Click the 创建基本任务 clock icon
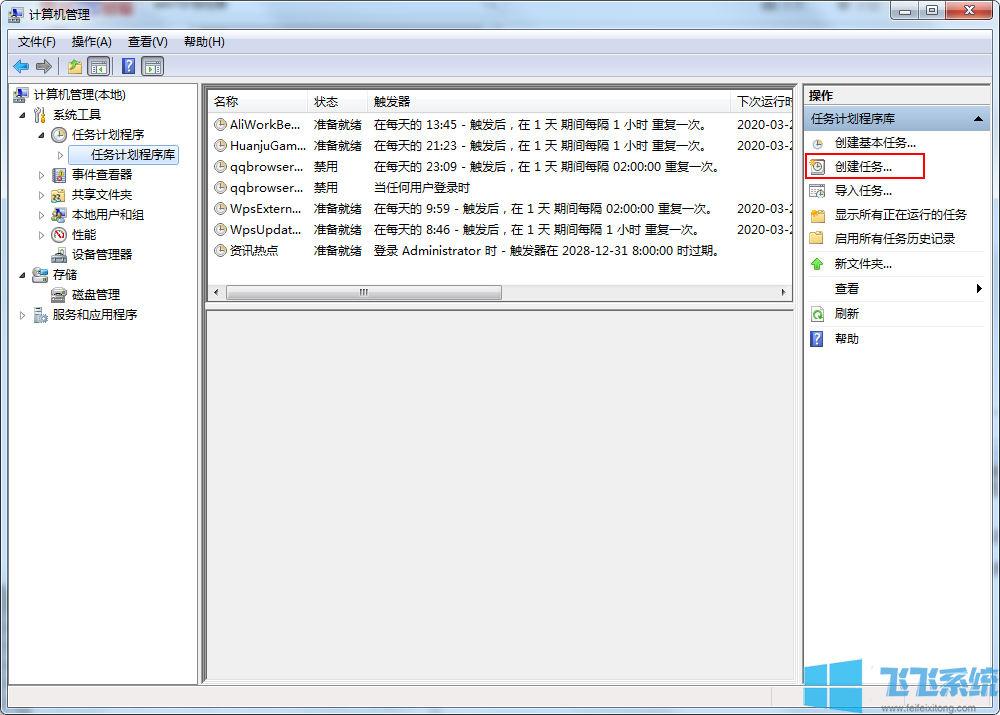Screen dimensions: 1000x715 click(x=818, y=142)
